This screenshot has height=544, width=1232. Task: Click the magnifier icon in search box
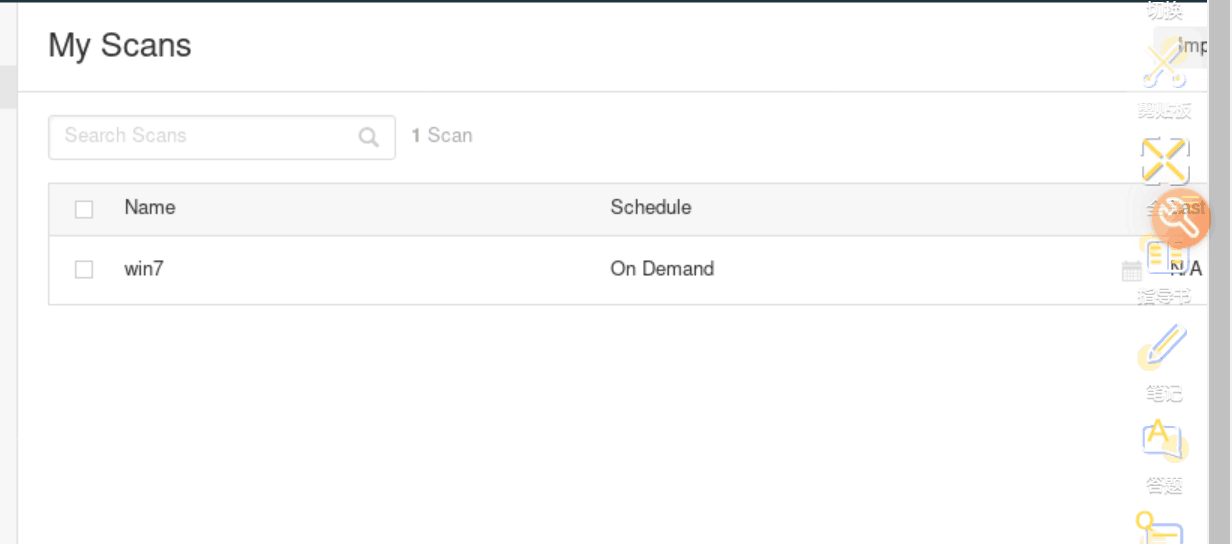pos(369,138)
